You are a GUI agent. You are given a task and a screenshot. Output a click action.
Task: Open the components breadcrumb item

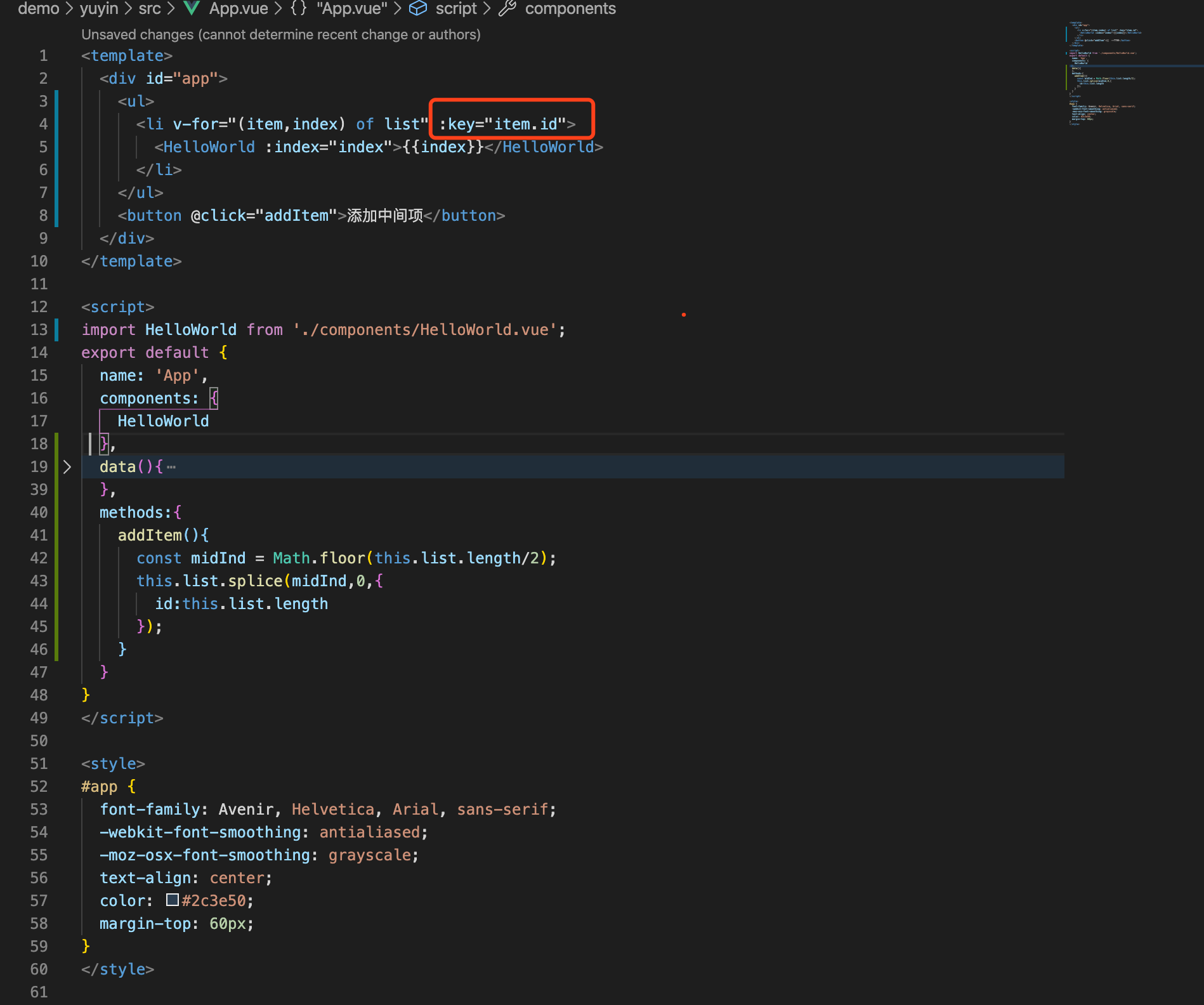pos(570,8)
